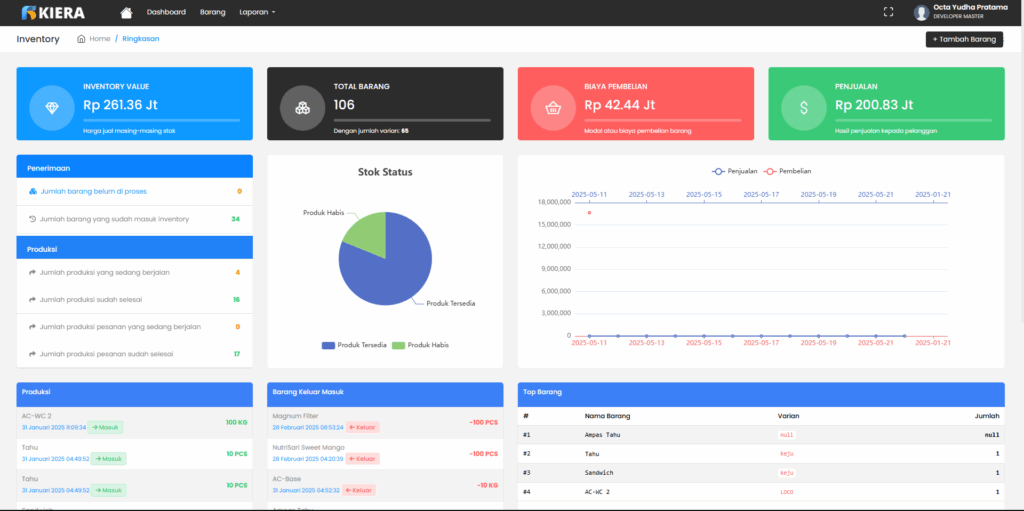Toggle Penjualan series in chart legend
The width and height of the screenshot is (1024, 511).
[x=735, y=171]
